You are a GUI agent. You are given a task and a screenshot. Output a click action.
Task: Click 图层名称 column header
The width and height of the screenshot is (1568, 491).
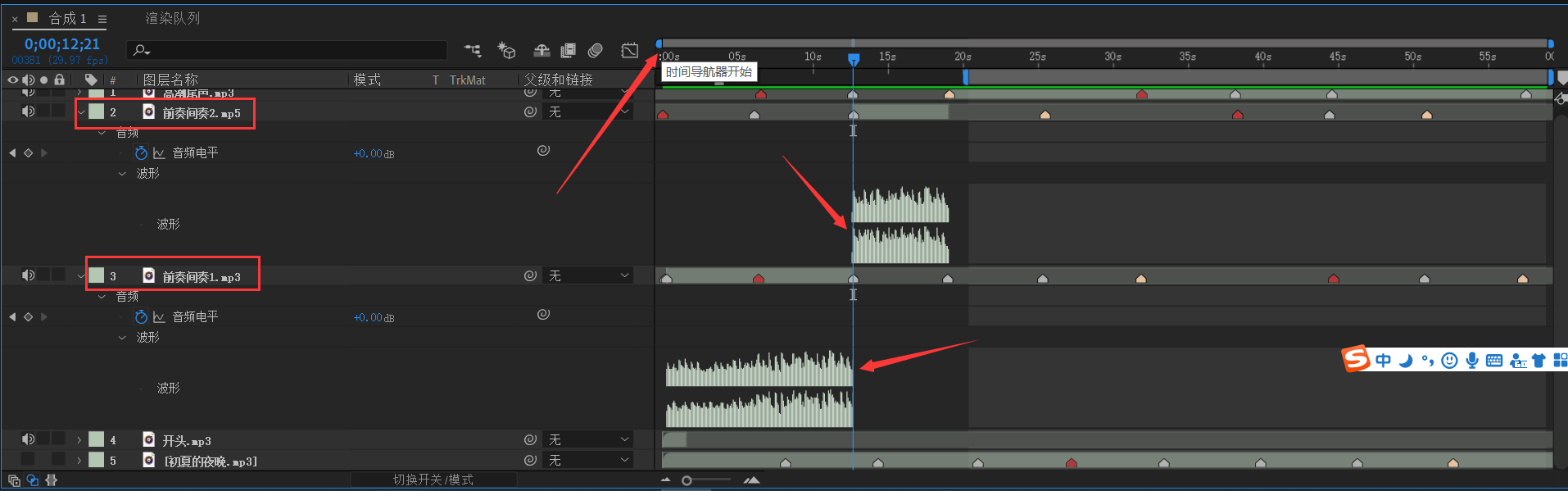coord(170,80)
